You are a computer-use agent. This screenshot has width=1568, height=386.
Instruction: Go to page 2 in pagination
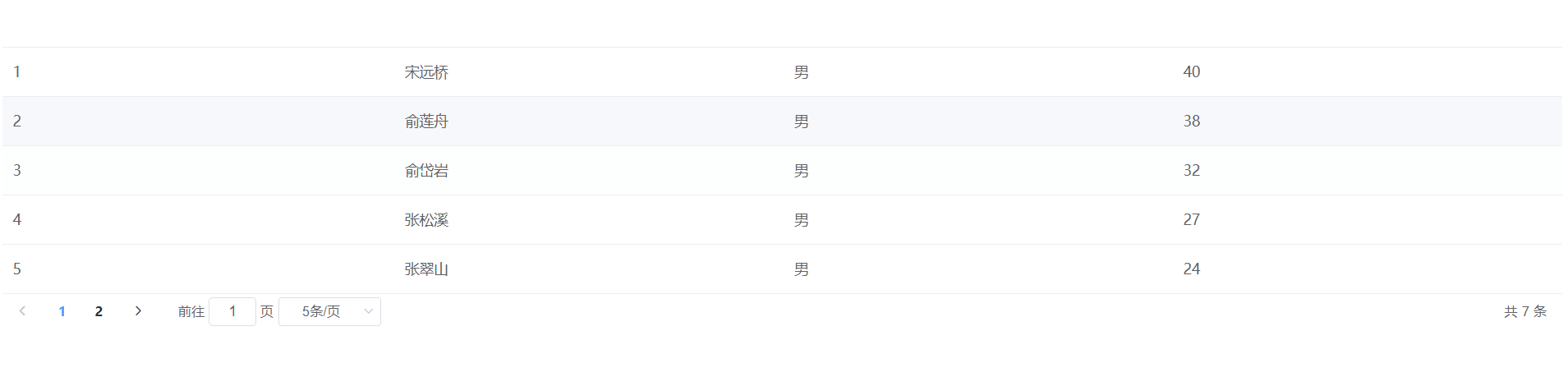(x=99, y=311)
